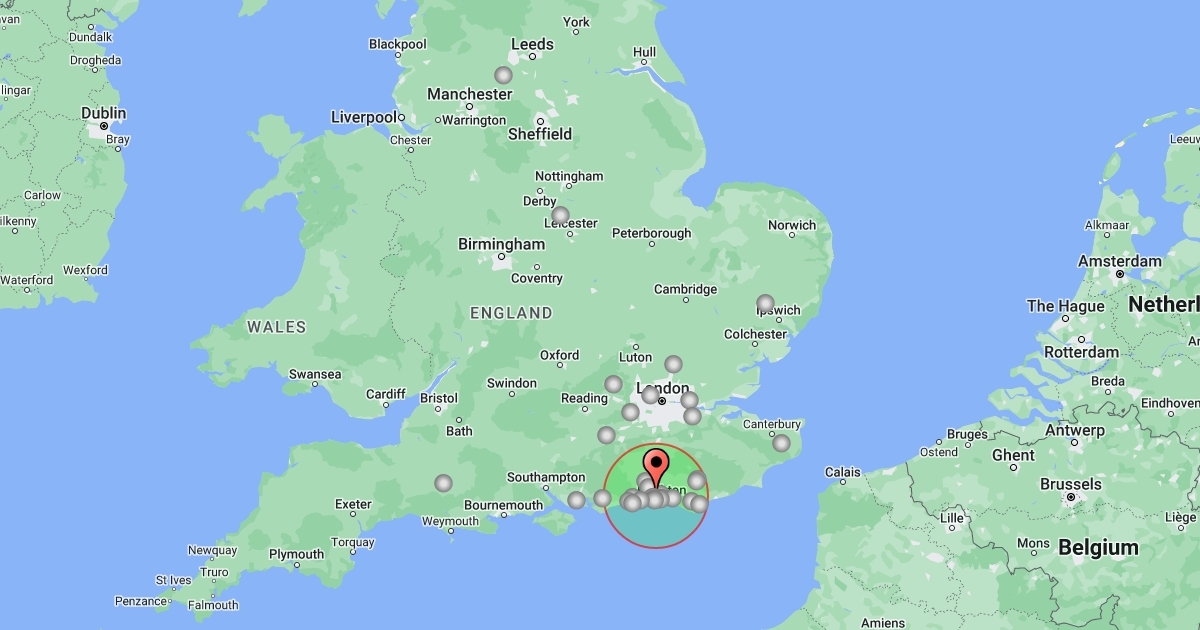Click the Dublin label on map
Screen dimensions: 1200x630
(103, 113)
